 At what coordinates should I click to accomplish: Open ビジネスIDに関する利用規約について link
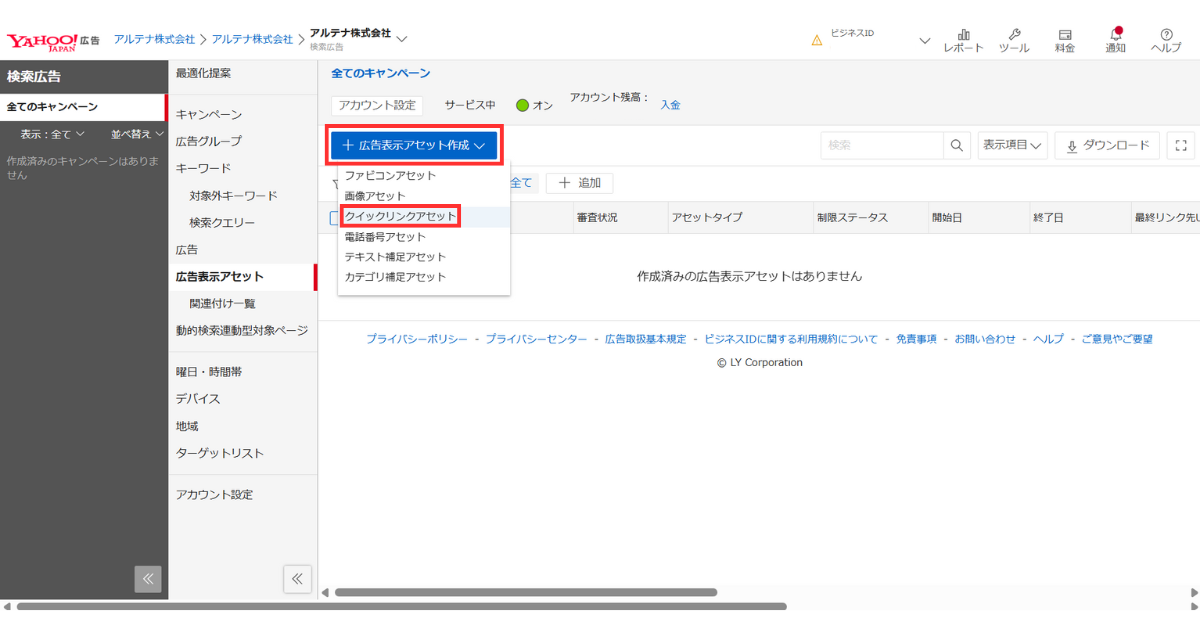pyautogui.click(x=791, y=339)
